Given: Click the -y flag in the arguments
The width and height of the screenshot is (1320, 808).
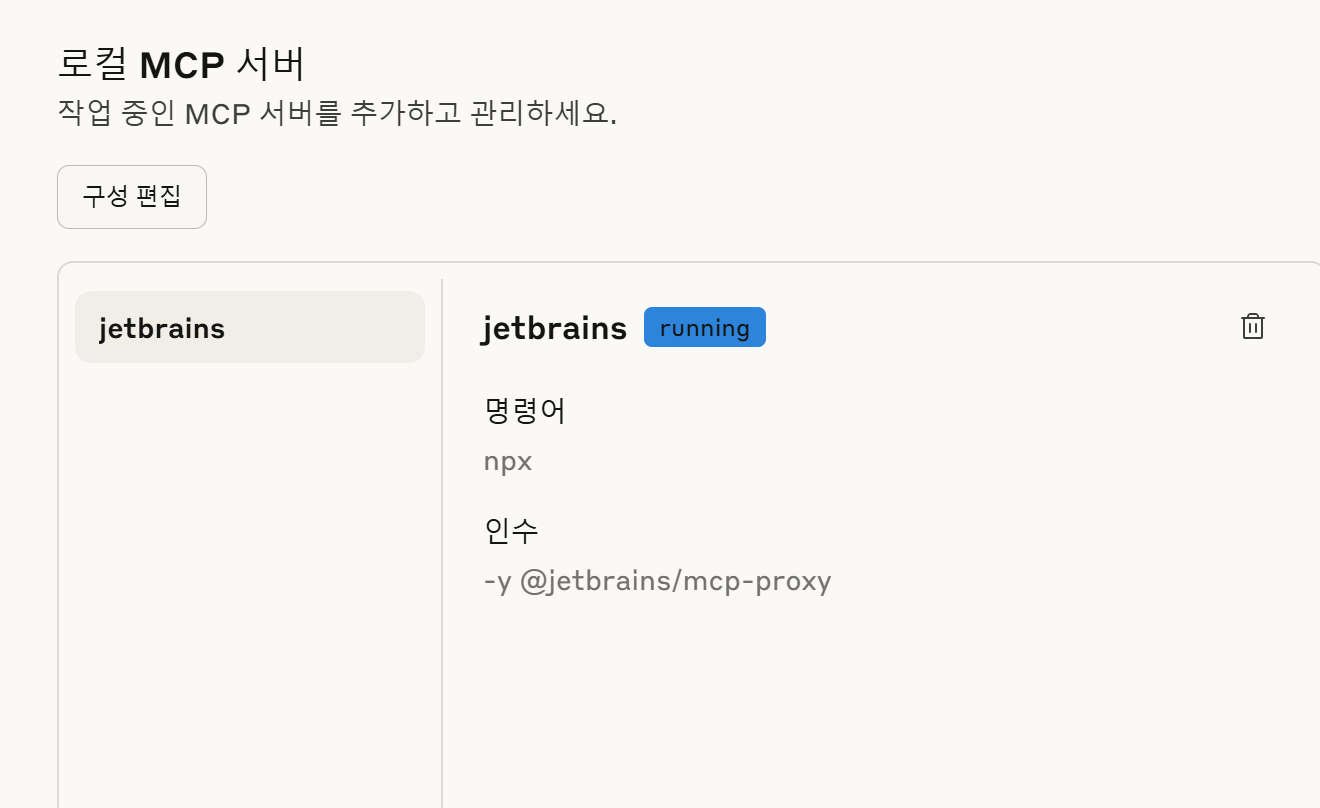Looking at the screenshot, I should [x=497, y=582].
